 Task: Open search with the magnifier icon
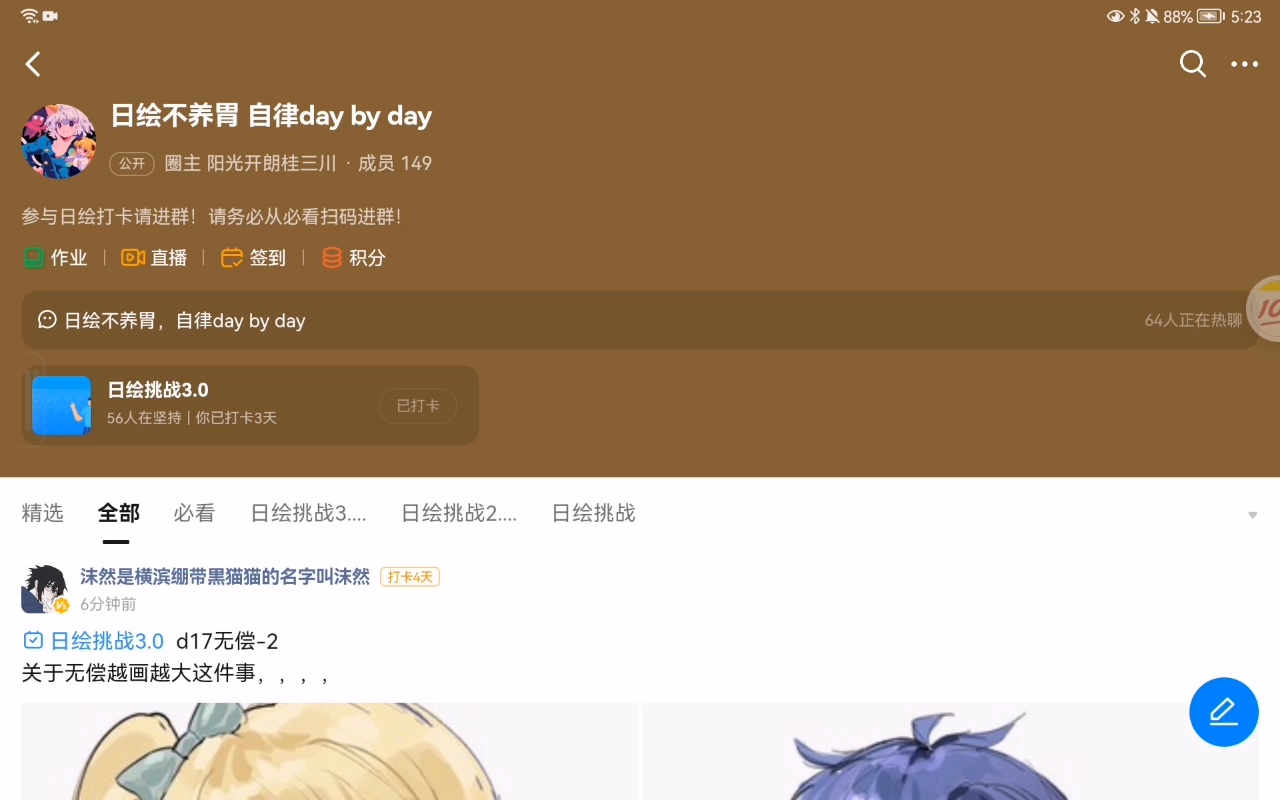click(x=1193, y=64)
